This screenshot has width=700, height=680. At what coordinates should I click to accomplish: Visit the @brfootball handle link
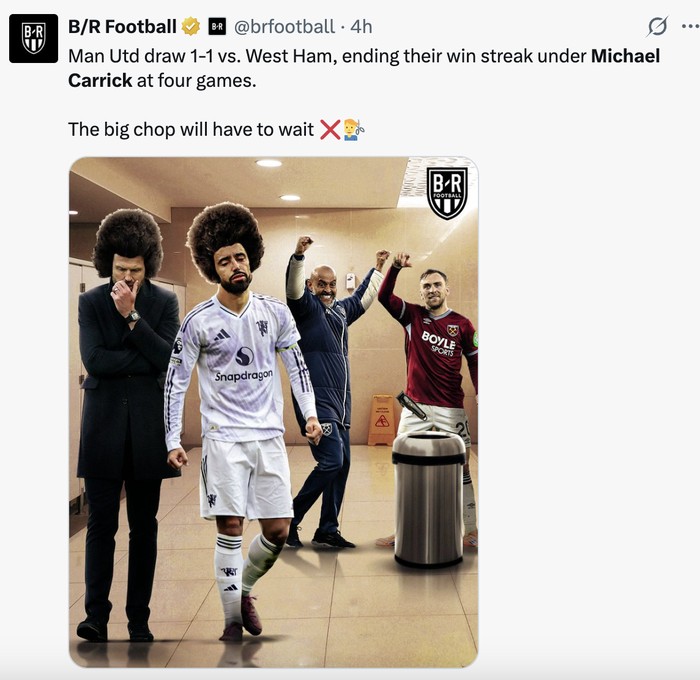coord(284,27)
